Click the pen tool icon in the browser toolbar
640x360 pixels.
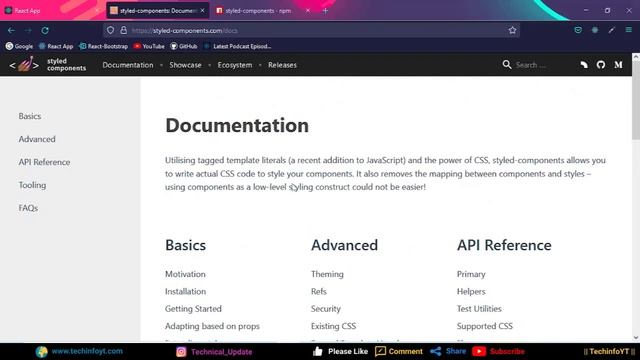(x=611, y=30)
